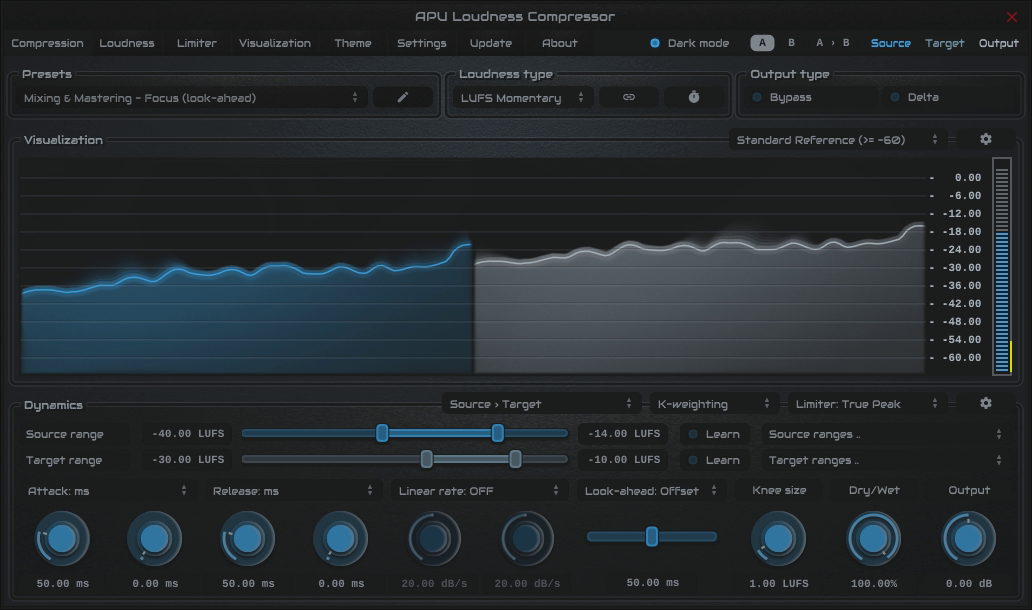Click the Source range -40.00 LUFS field
The height and width of the screenshot is (610, 1032).
(x=186, y=434)
